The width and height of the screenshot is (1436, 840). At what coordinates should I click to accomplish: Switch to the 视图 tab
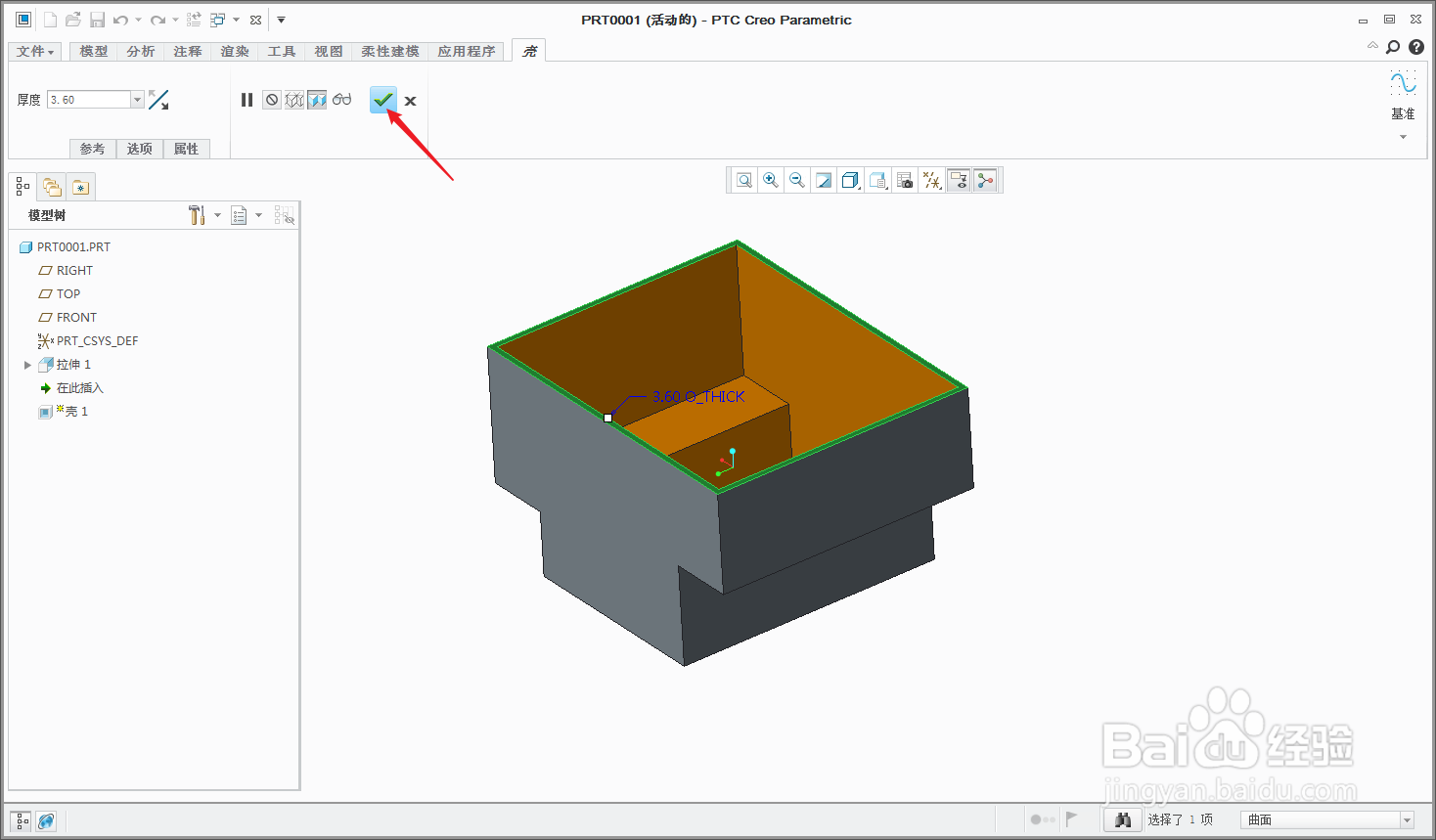(x=329, y=51)
